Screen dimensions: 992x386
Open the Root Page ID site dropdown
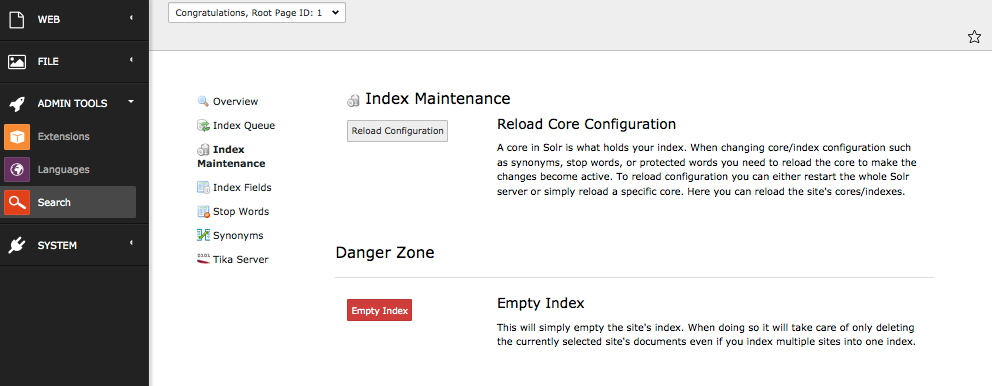[257, 12]
